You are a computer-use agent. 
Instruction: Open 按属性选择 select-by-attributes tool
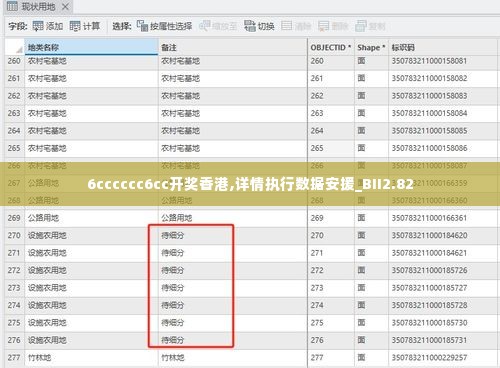164,26
